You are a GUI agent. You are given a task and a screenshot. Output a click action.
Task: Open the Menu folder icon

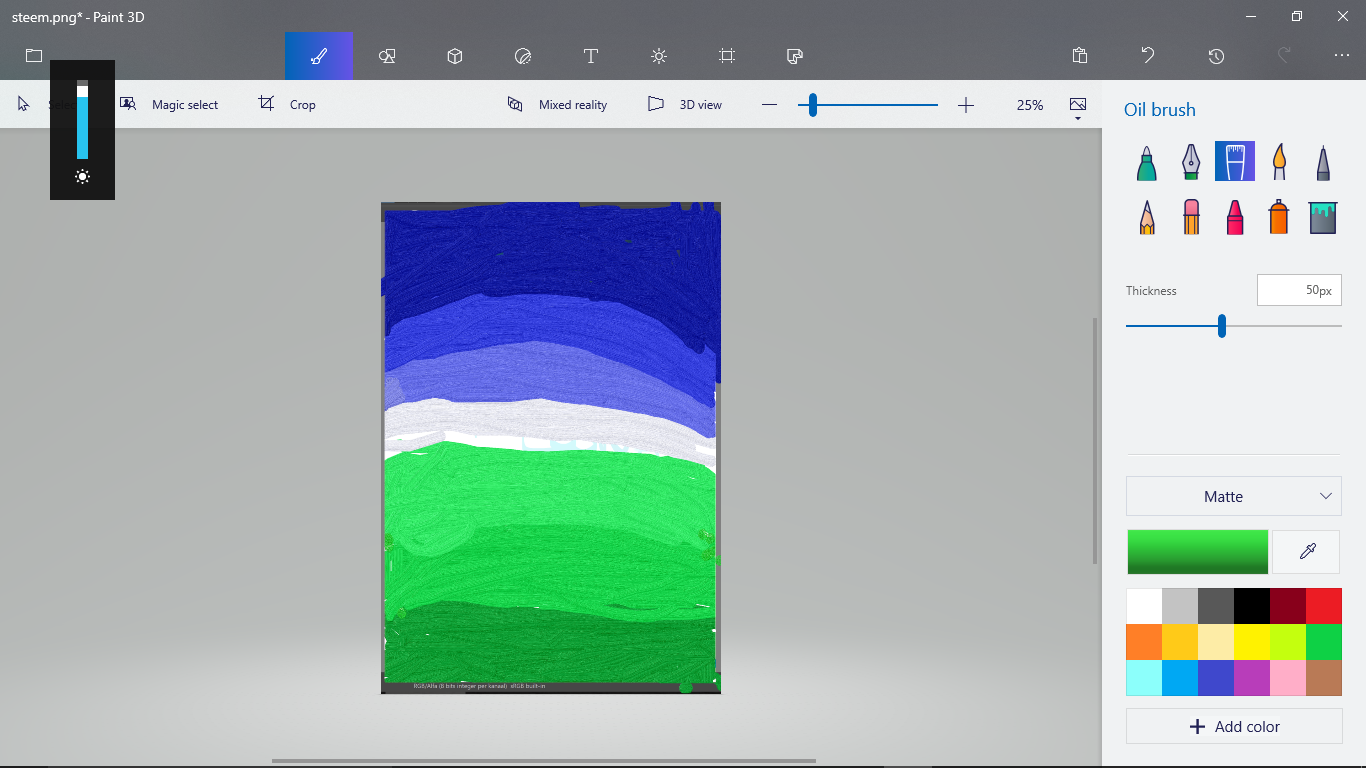(34, 56)
